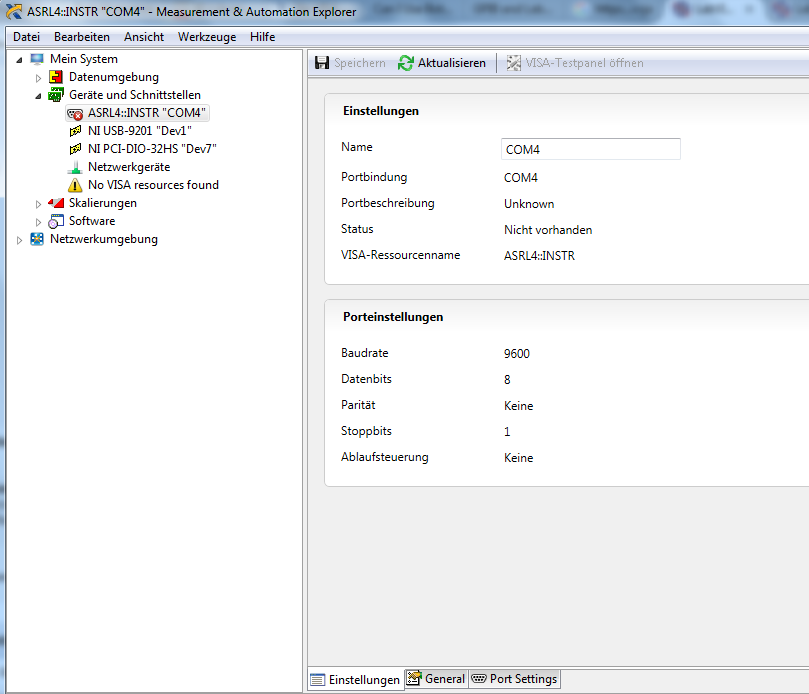Click the Datenumgebung icon in tree
The height and width of the screenshot is (694, 809).
[56, 77]
